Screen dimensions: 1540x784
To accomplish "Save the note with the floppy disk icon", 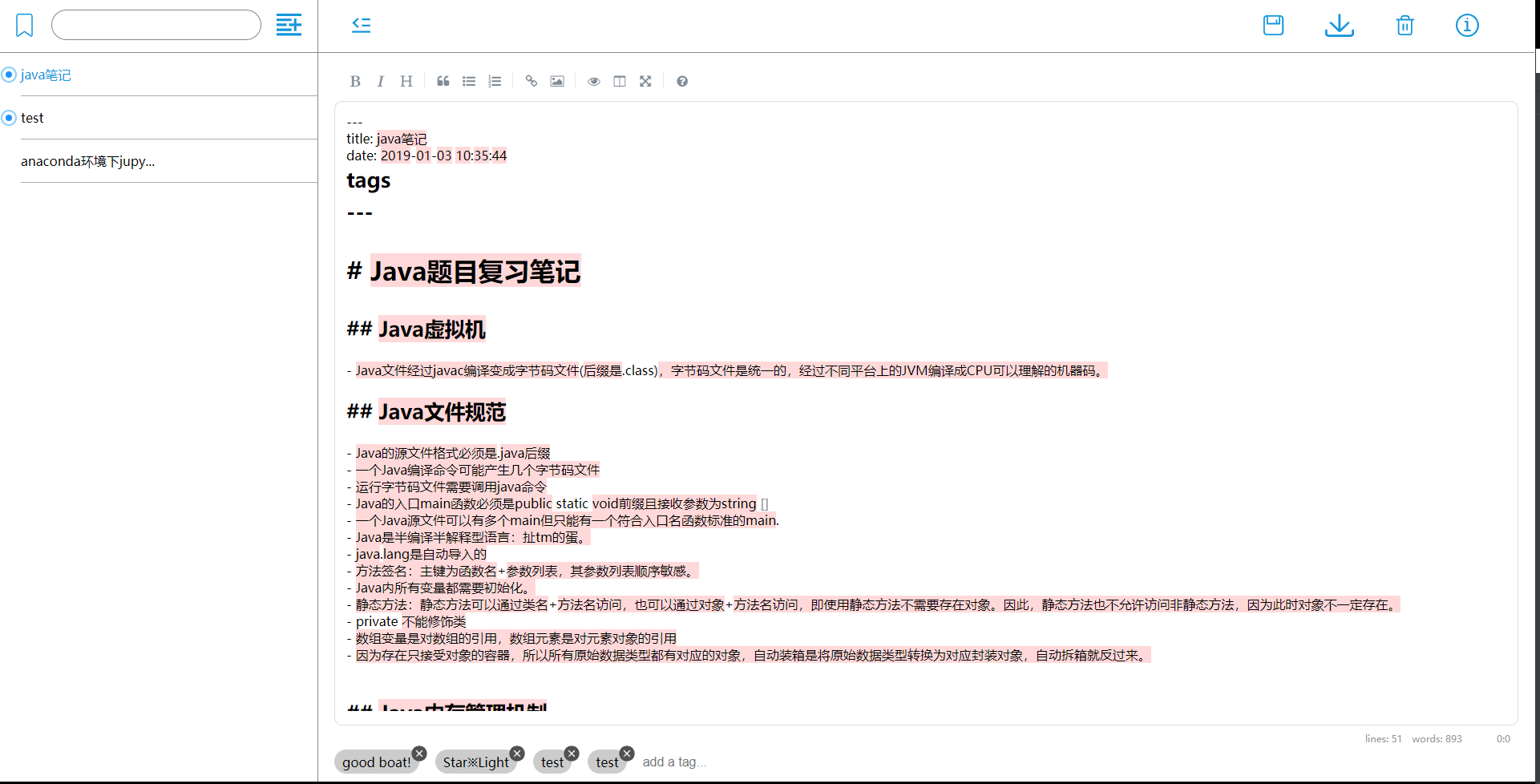I will (x=1273, y=25).
